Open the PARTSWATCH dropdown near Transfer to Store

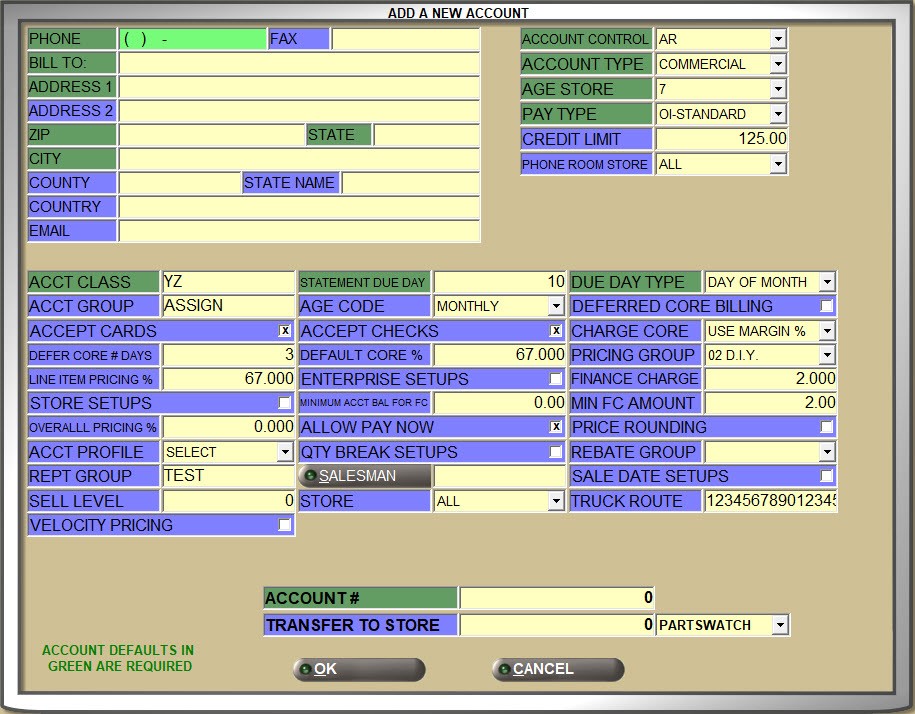tap(781, 624)
